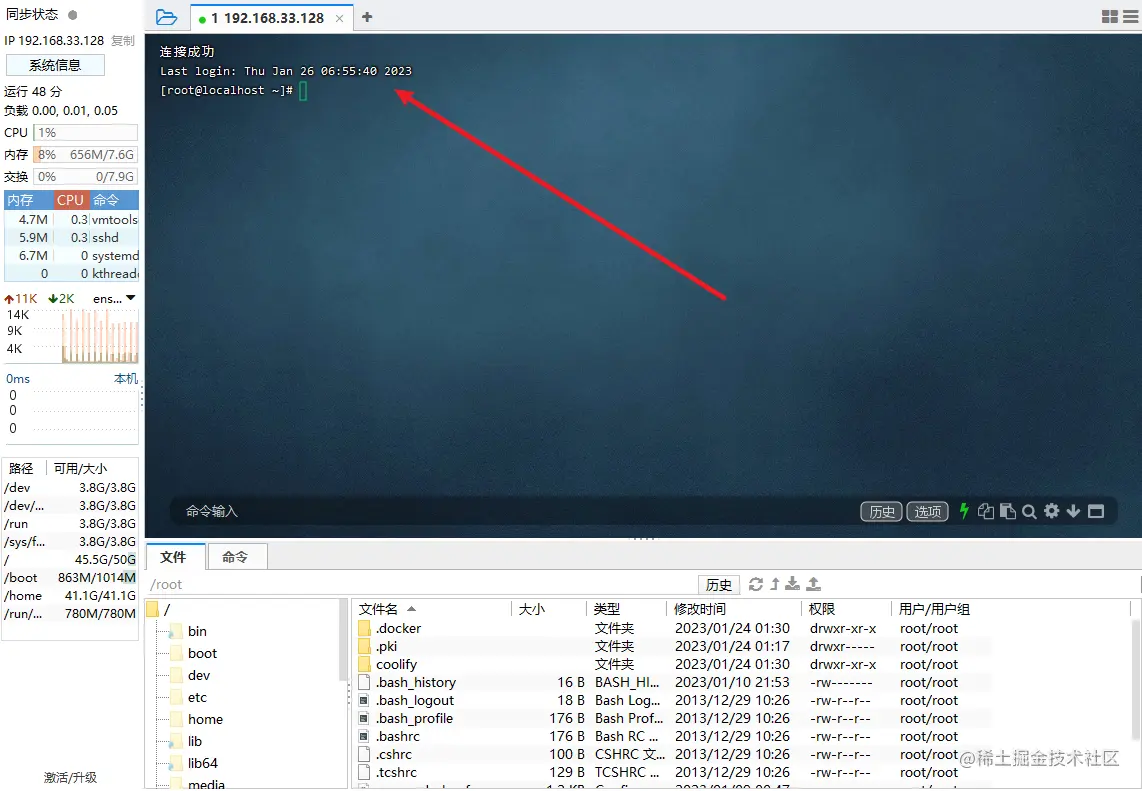Click the 系统信息 button

tap(55, 65)
